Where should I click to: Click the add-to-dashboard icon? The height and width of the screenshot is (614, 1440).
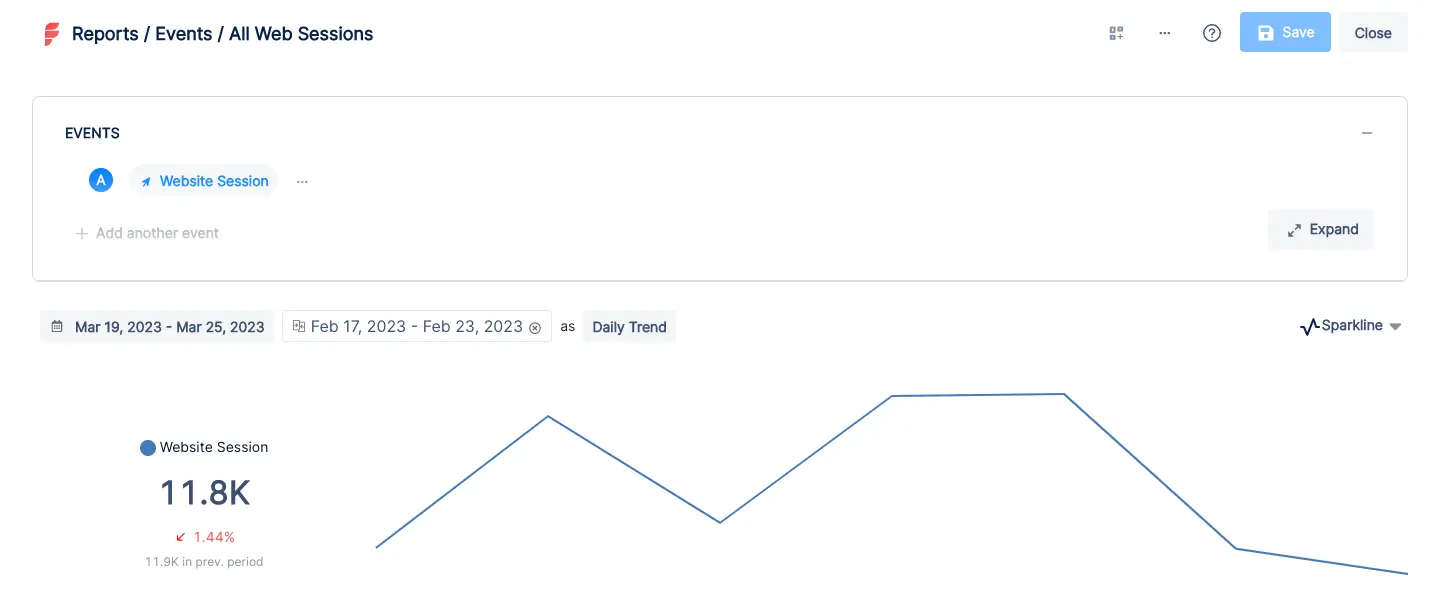tap(1116, 32)
